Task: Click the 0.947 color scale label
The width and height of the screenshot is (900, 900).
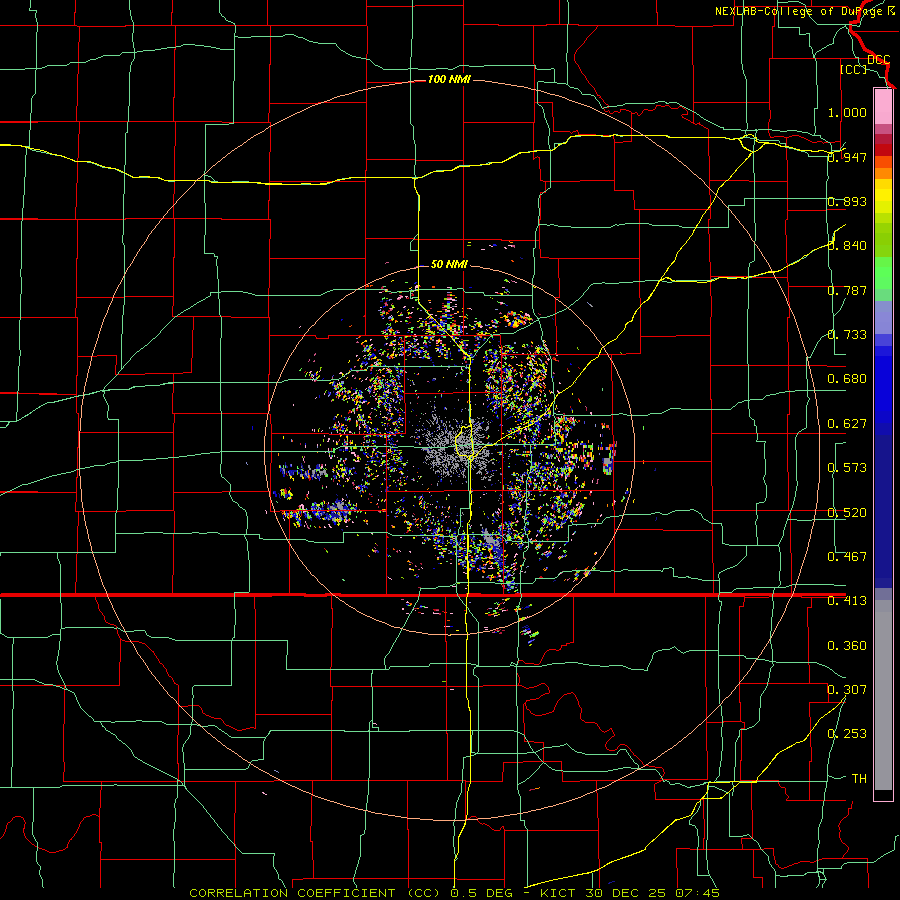Action: tap(847, 157)
